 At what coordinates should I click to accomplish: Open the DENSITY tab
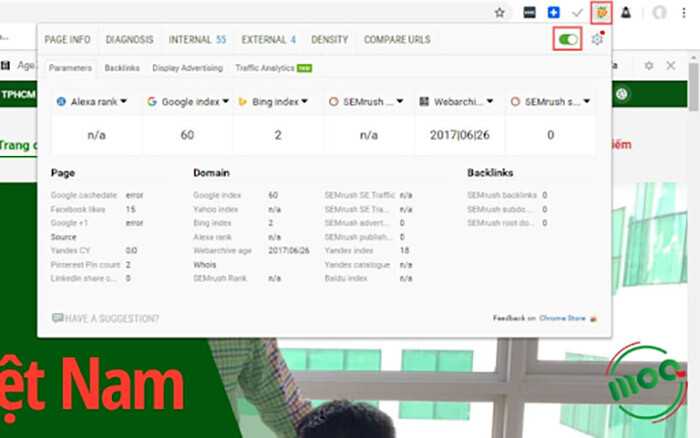coord(329,40)
